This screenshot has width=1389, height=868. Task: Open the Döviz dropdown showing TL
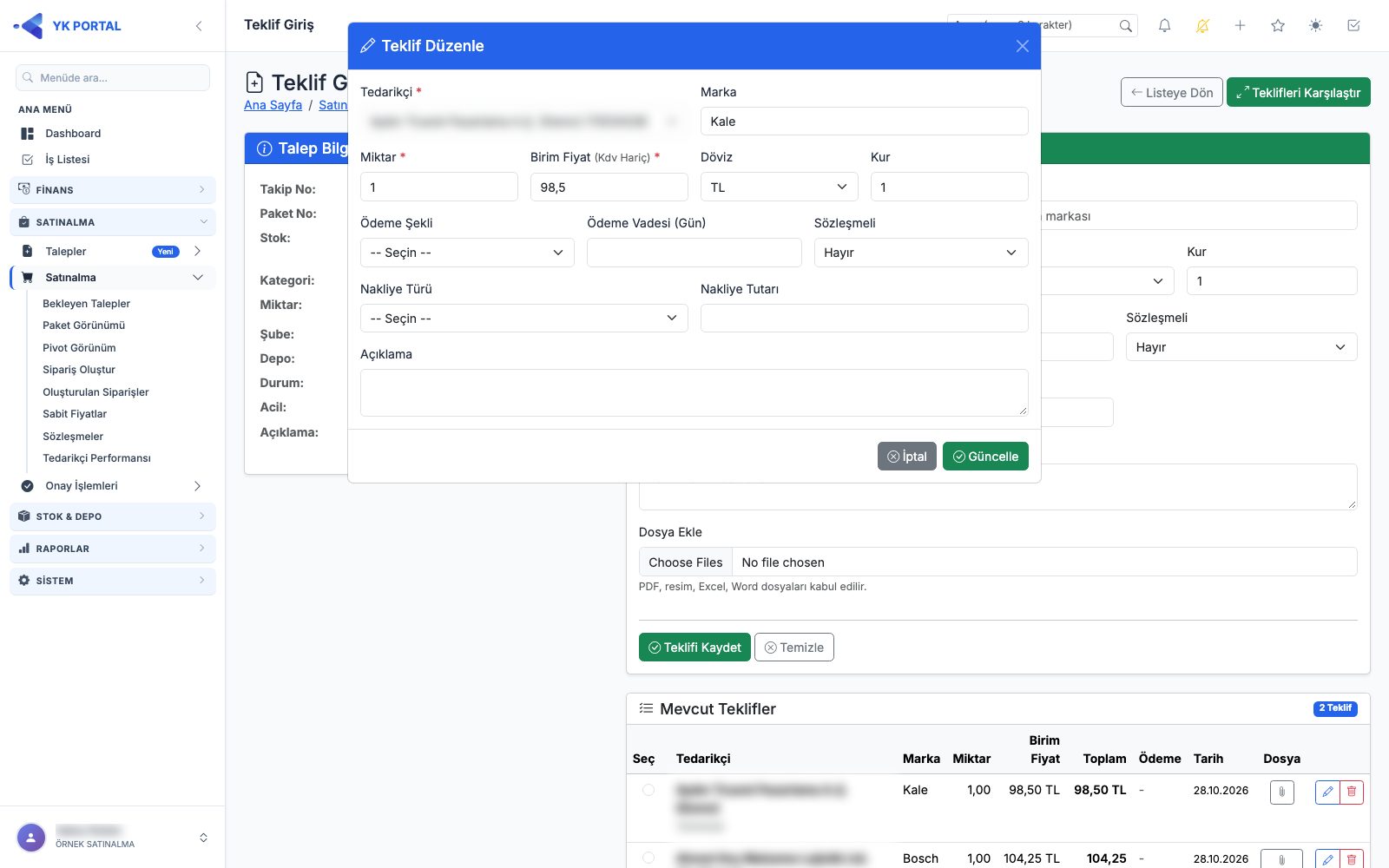coord(780,187)
